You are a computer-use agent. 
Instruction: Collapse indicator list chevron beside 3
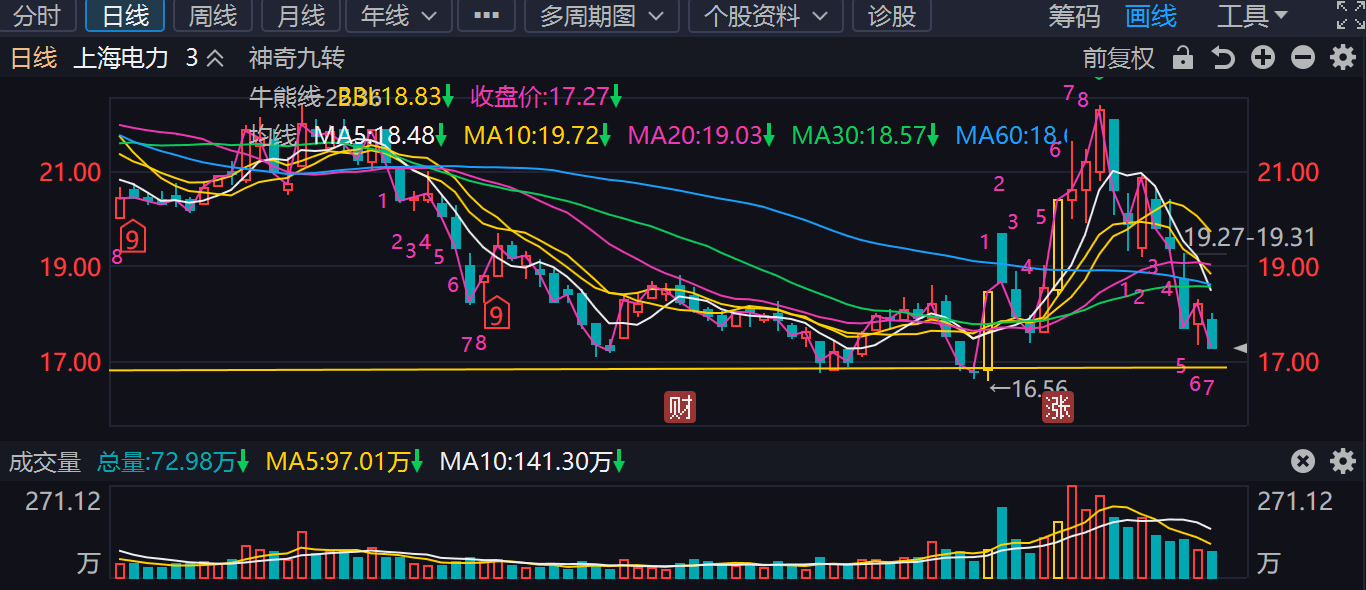215,58
